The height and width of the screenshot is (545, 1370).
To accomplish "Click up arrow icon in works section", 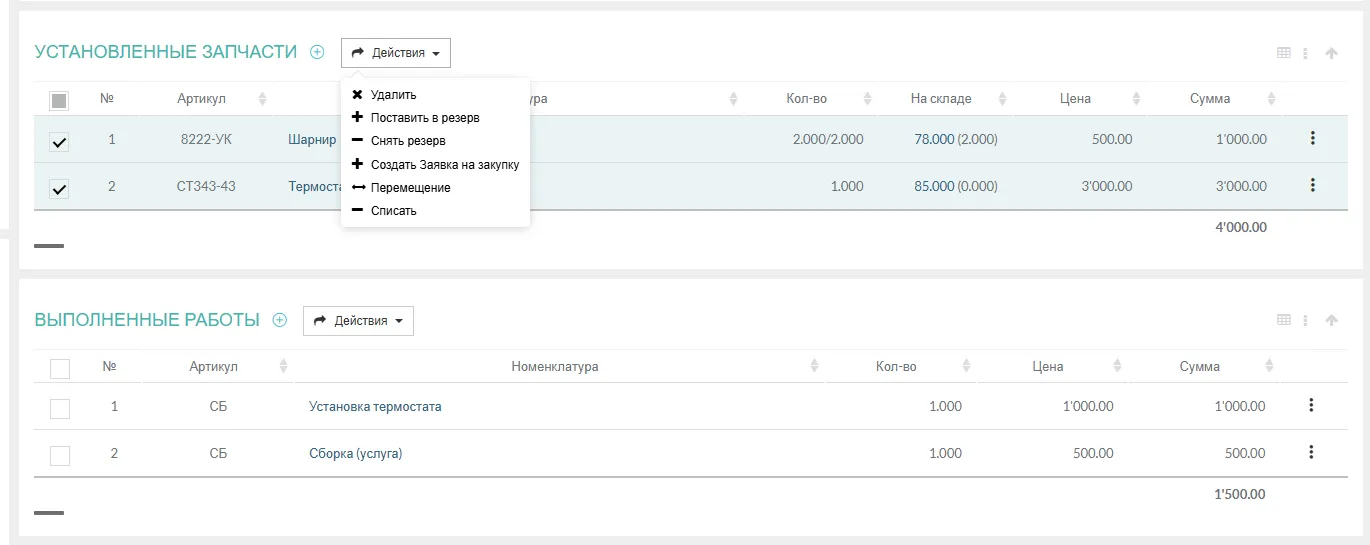I will pyautogui.click(x=1331, y=320).
